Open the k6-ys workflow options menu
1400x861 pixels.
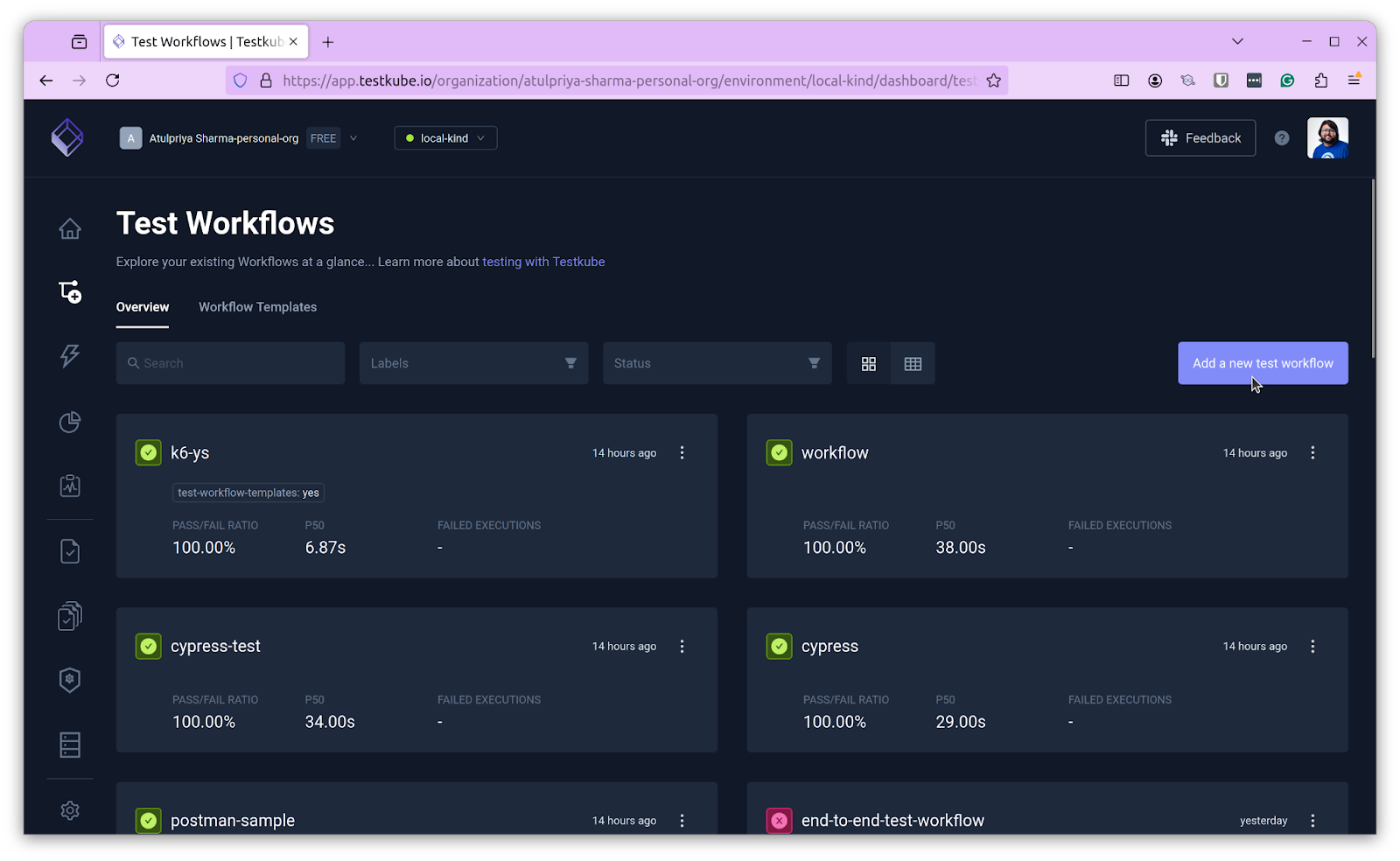coord(682,452)
